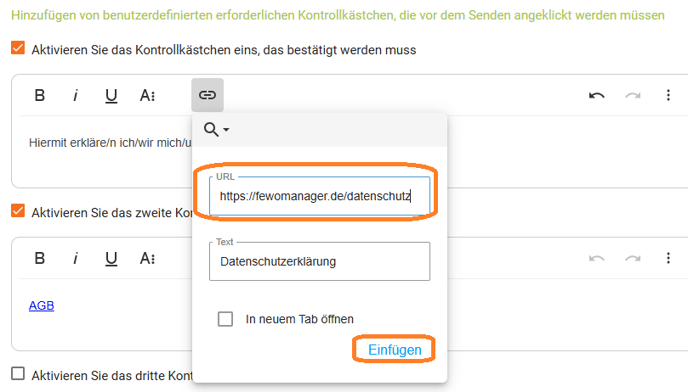Click the Einfügen button

tap(394, 350)
